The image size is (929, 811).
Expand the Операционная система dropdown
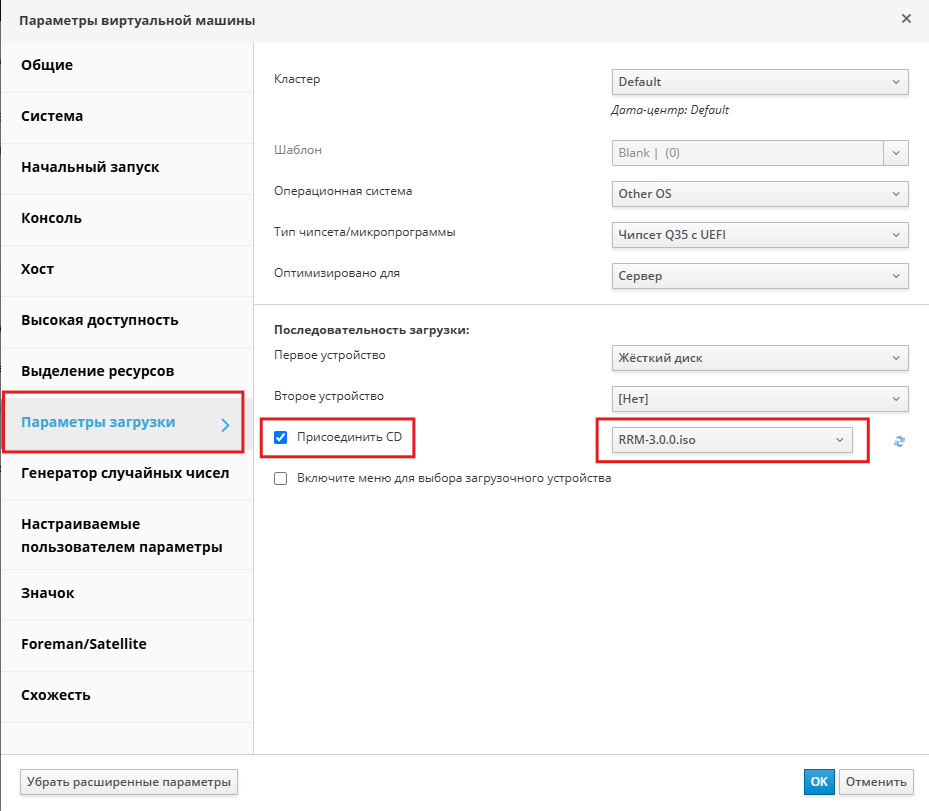tap(759, 194)
